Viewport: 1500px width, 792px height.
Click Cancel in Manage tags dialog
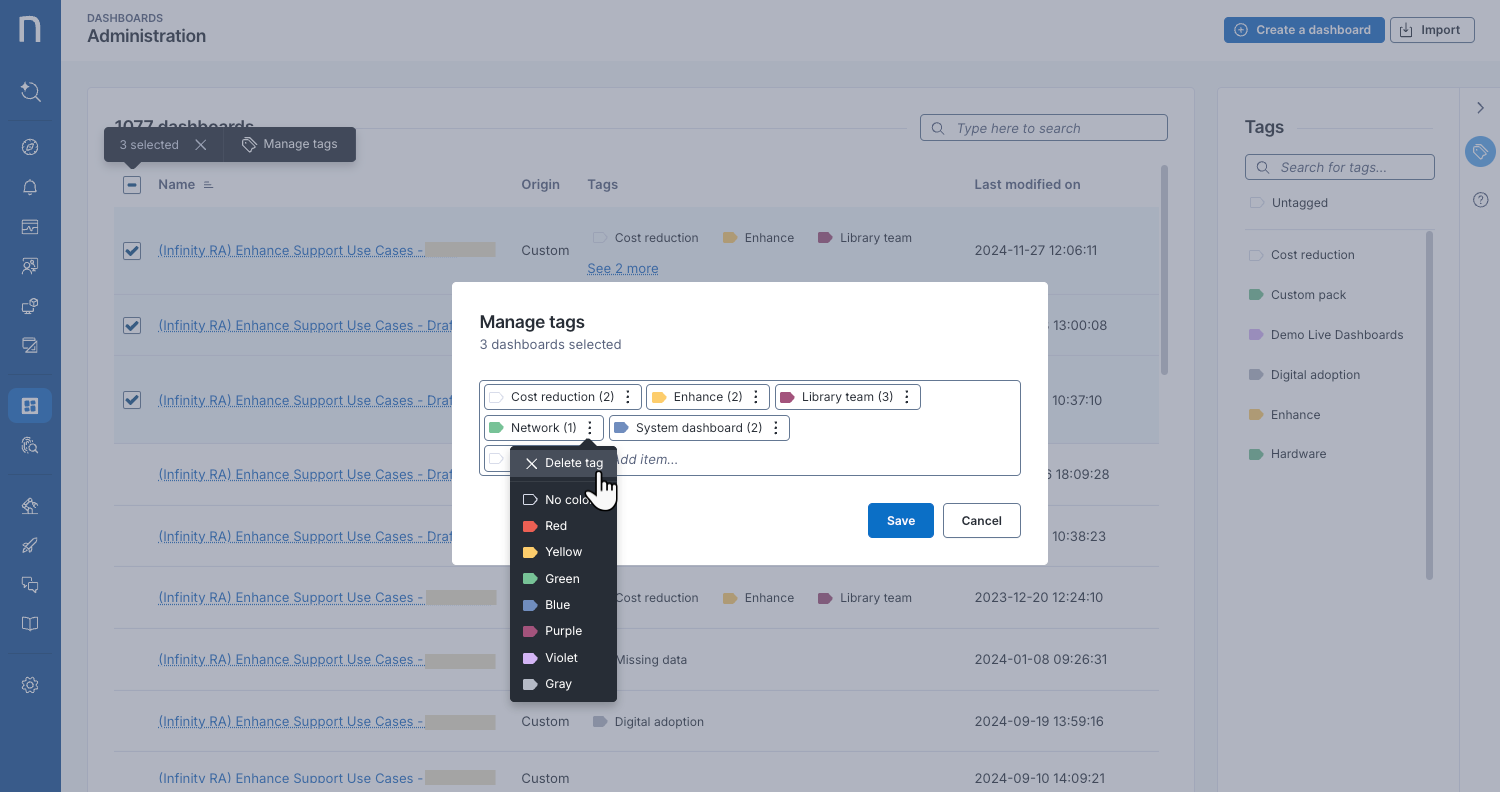pyautogui.click(x=981, y=520)
